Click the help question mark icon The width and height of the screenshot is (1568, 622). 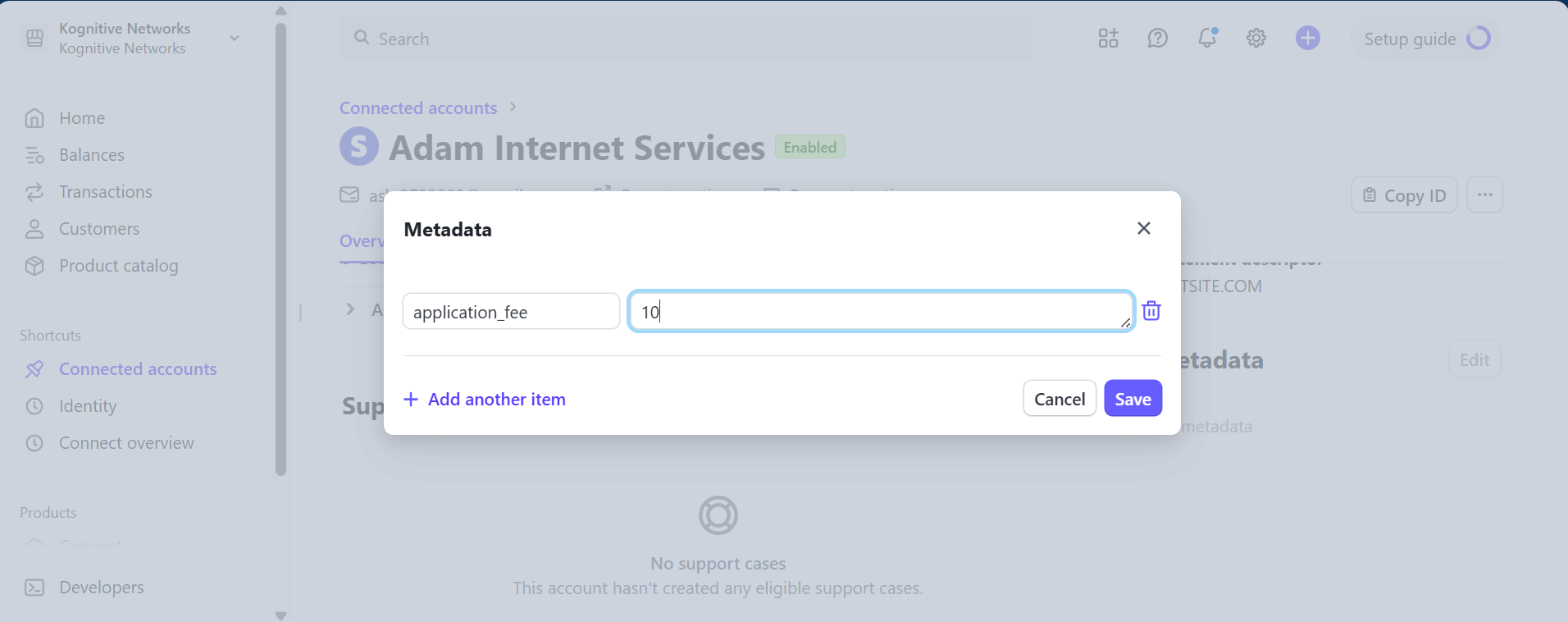coord(1157,38)
